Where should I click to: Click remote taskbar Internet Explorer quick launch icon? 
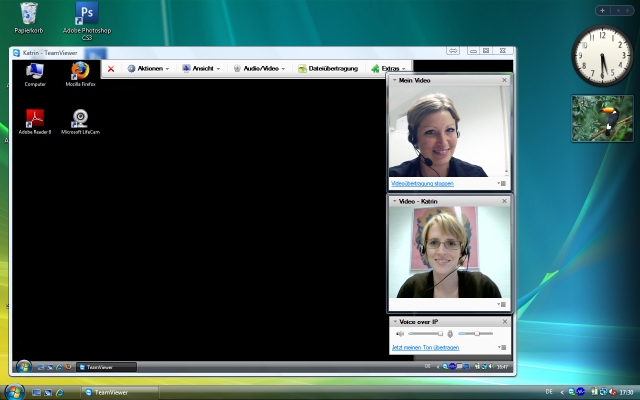click(x=59, y=367)
